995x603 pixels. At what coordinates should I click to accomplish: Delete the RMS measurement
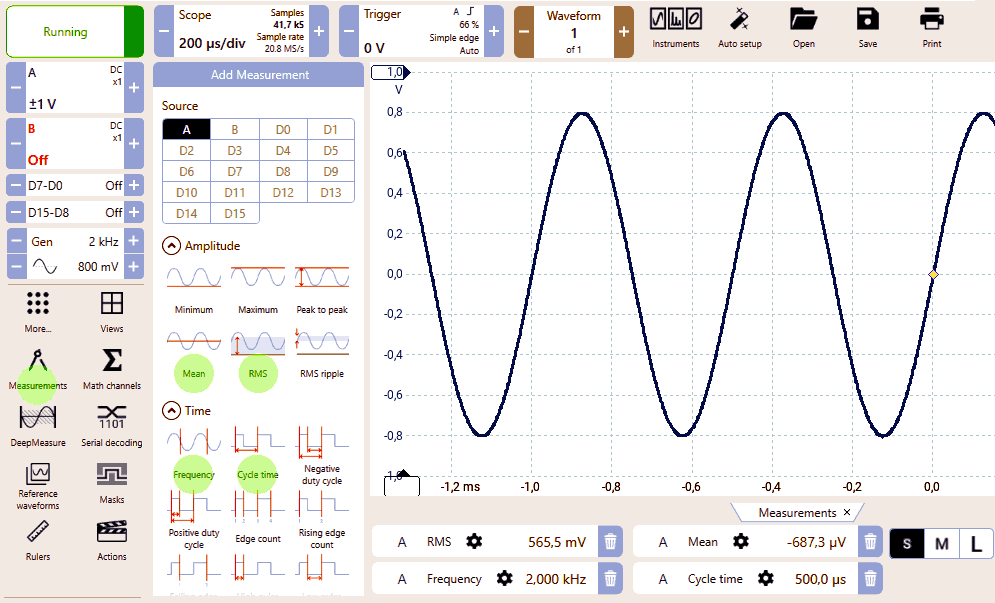(610, 541)
